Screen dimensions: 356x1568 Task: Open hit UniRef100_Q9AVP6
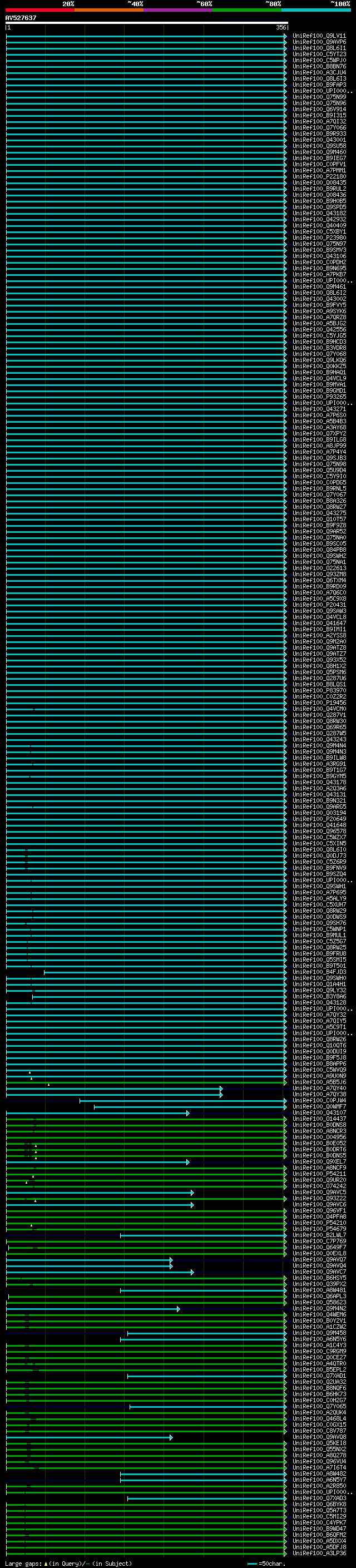pos(319,42)
